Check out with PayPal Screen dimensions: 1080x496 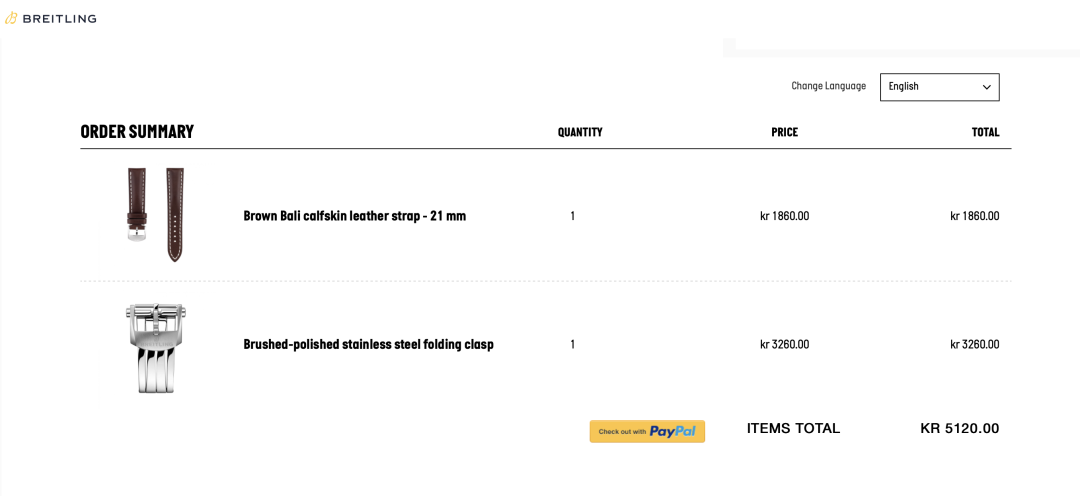coord(647,431)
